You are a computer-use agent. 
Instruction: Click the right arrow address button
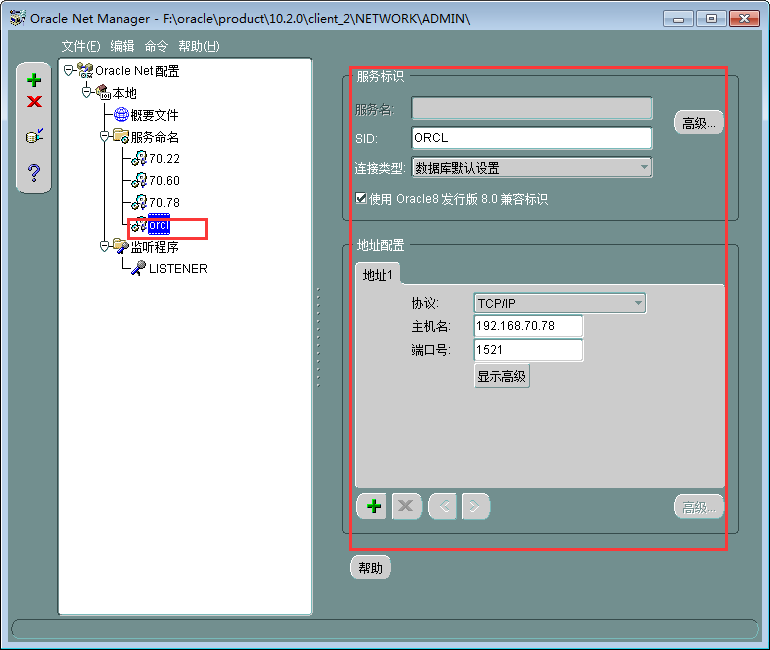[x=475, y=506]
